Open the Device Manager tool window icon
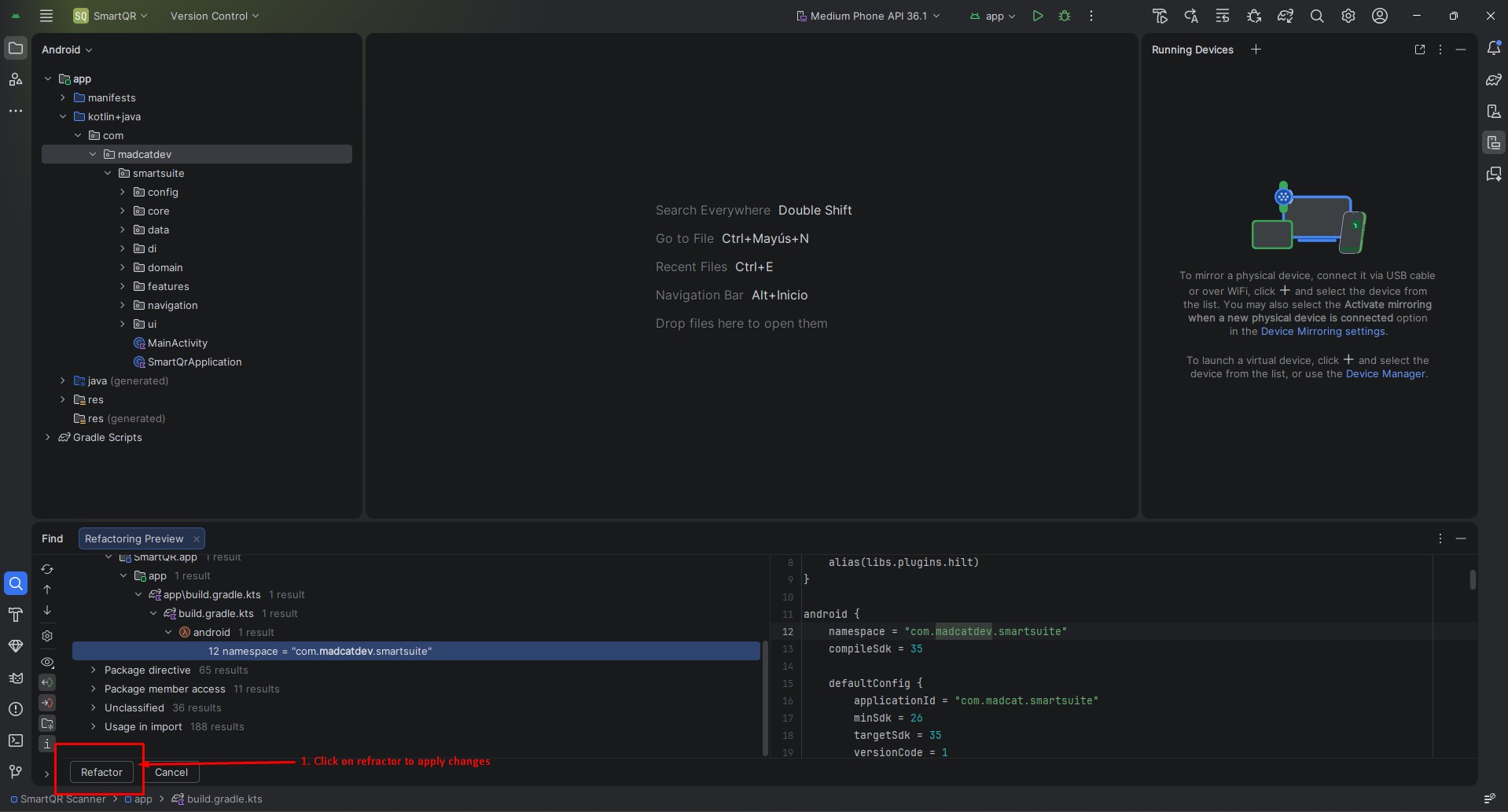 click(x=1494, y=112)
